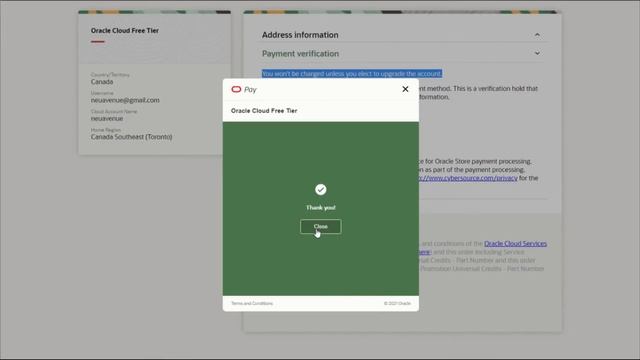Click the Oracle Cloud Free Tier sidebar title
This screenshot has width=640, height=360.
click(x=125, y=31)
